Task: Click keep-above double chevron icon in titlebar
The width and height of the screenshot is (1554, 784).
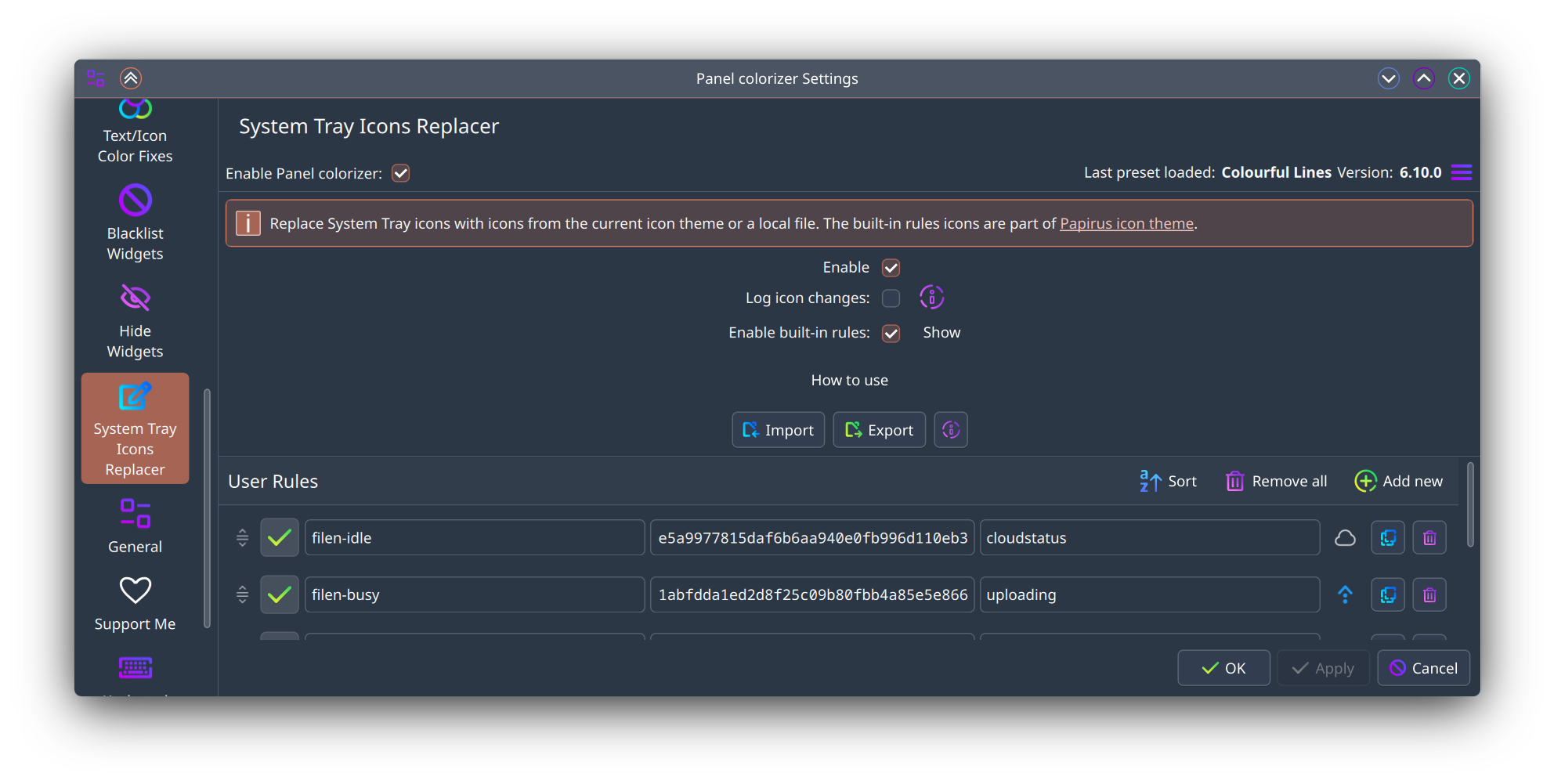Action: (x=131, y=78)
